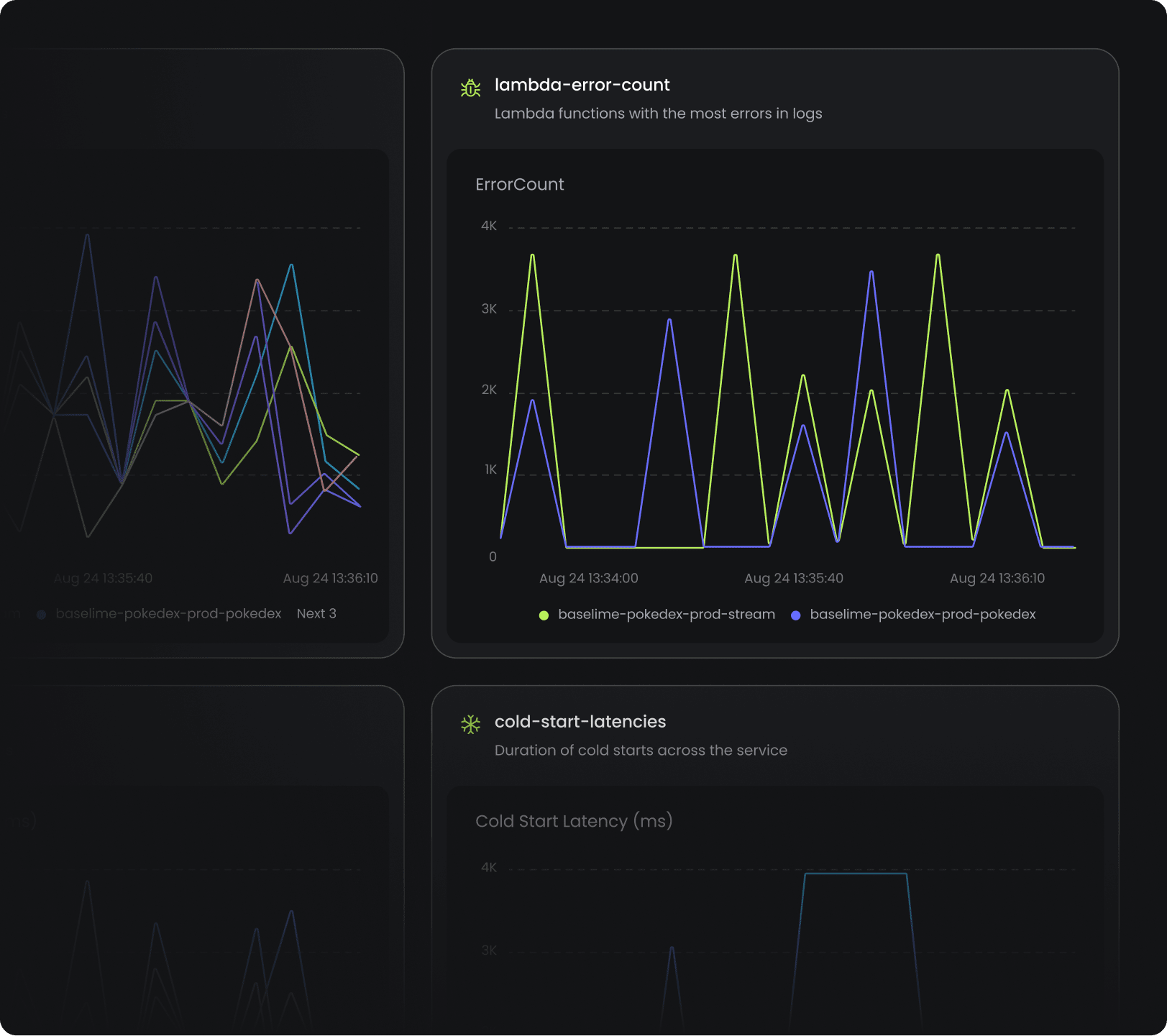This screenshot has height=1036, width=1167.
Task: Click the purple legend dot under ErrorCount chart
Action: pos(795,615)
